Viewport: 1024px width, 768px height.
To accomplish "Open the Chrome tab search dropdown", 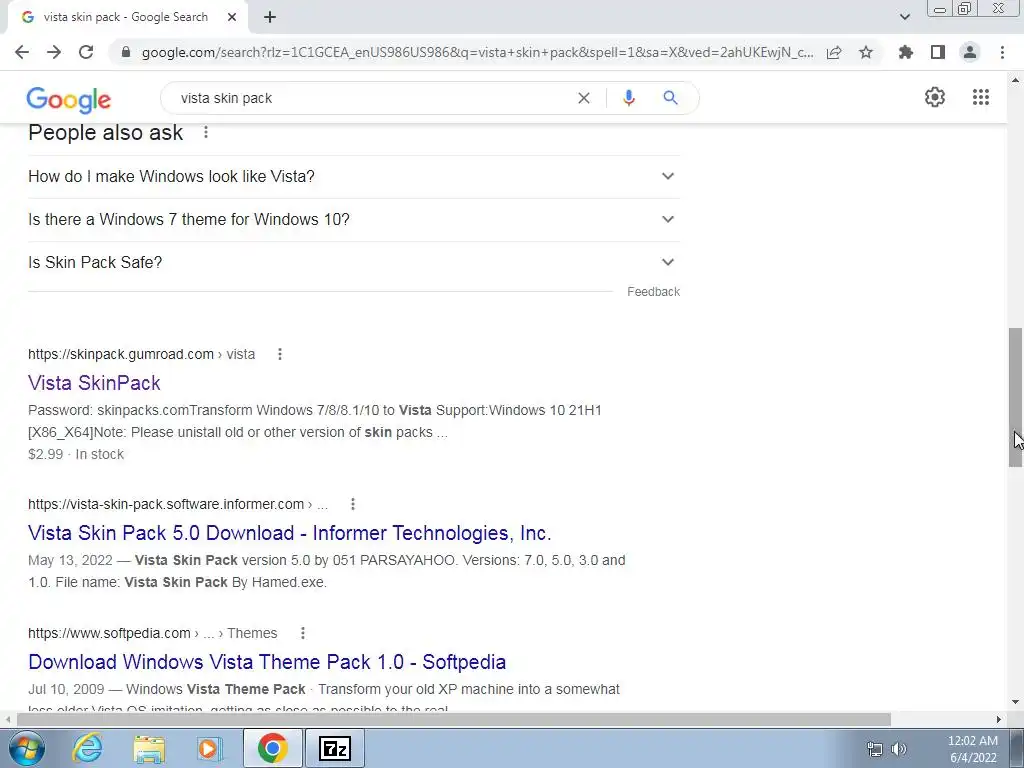I will (904, 17).
